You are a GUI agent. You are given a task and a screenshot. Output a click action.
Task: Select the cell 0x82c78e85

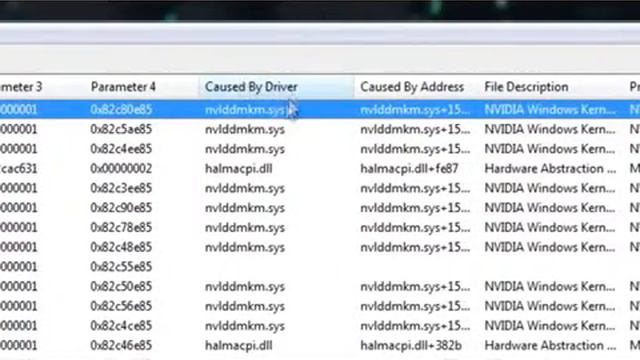click(121, 227)
